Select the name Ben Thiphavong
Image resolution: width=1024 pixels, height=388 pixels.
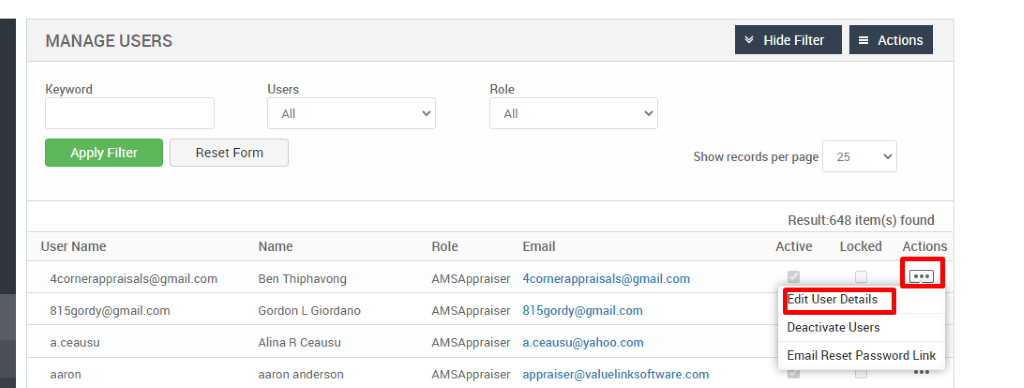pos(302,279)
